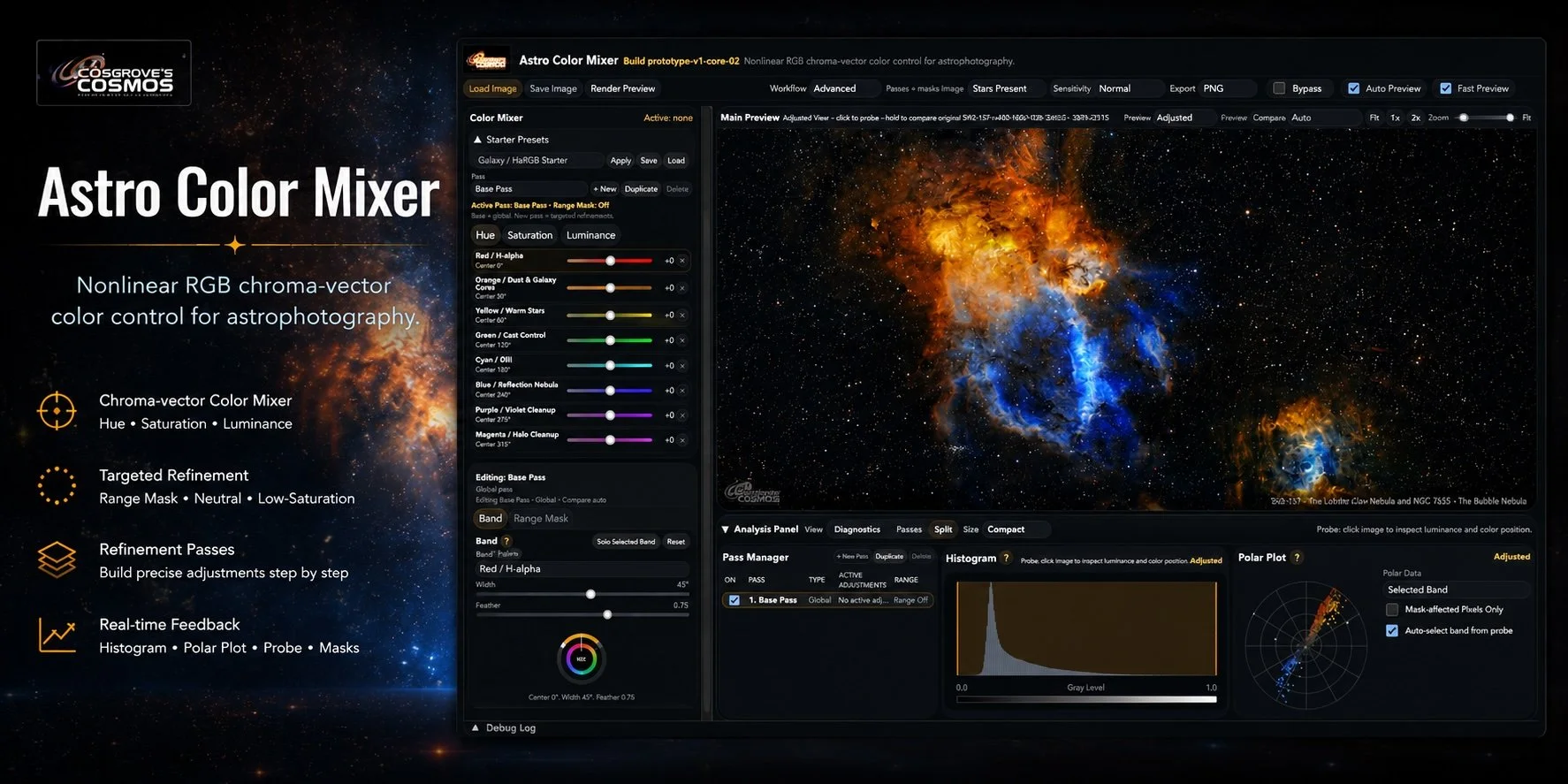The height and width of the screenshot is (784, 1568).
Task: Reset the Orange / Dust & Galaxy Cores X icon
Action: [682, 288]
